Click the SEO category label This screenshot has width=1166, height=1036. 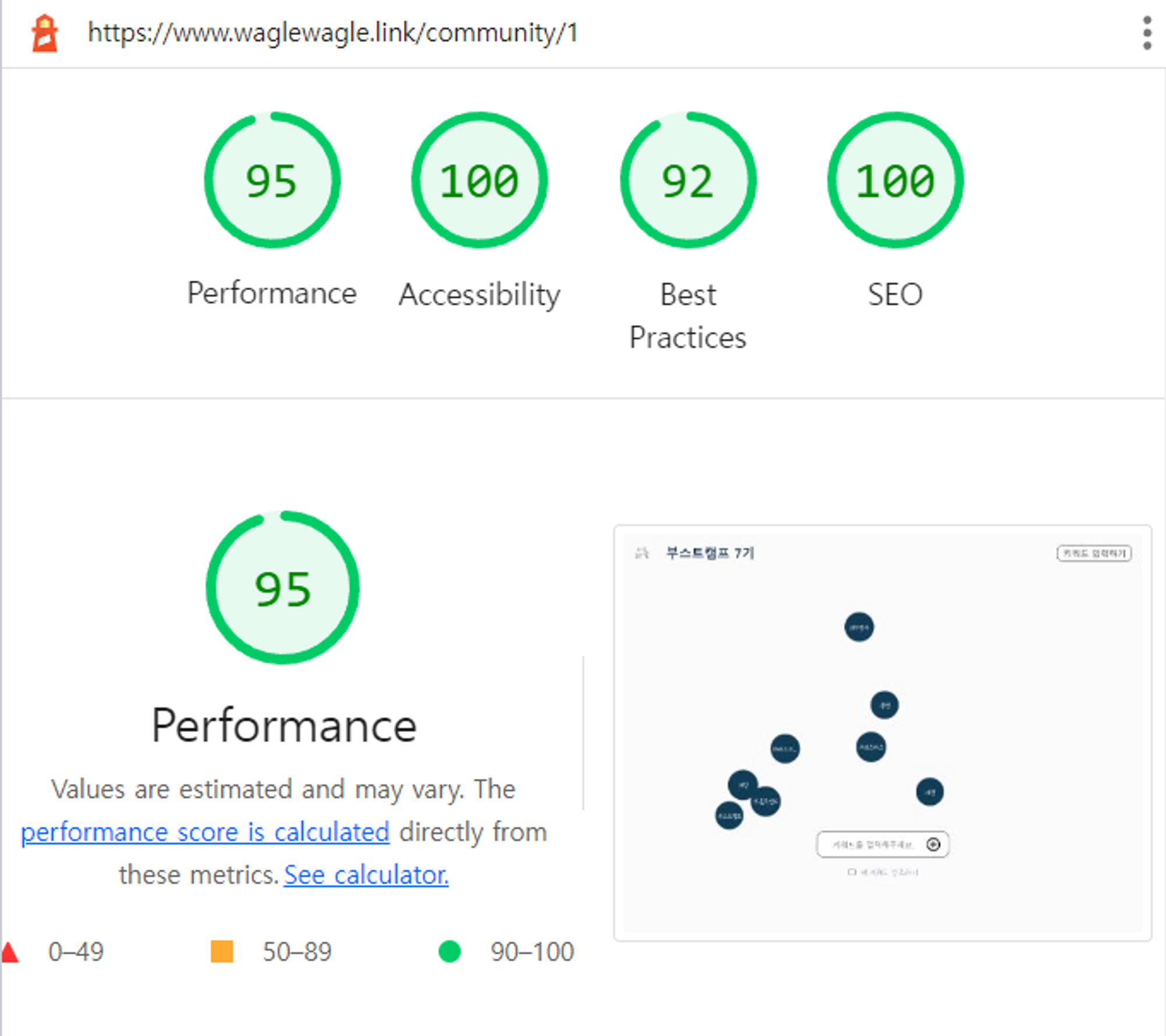coord(895,294)
